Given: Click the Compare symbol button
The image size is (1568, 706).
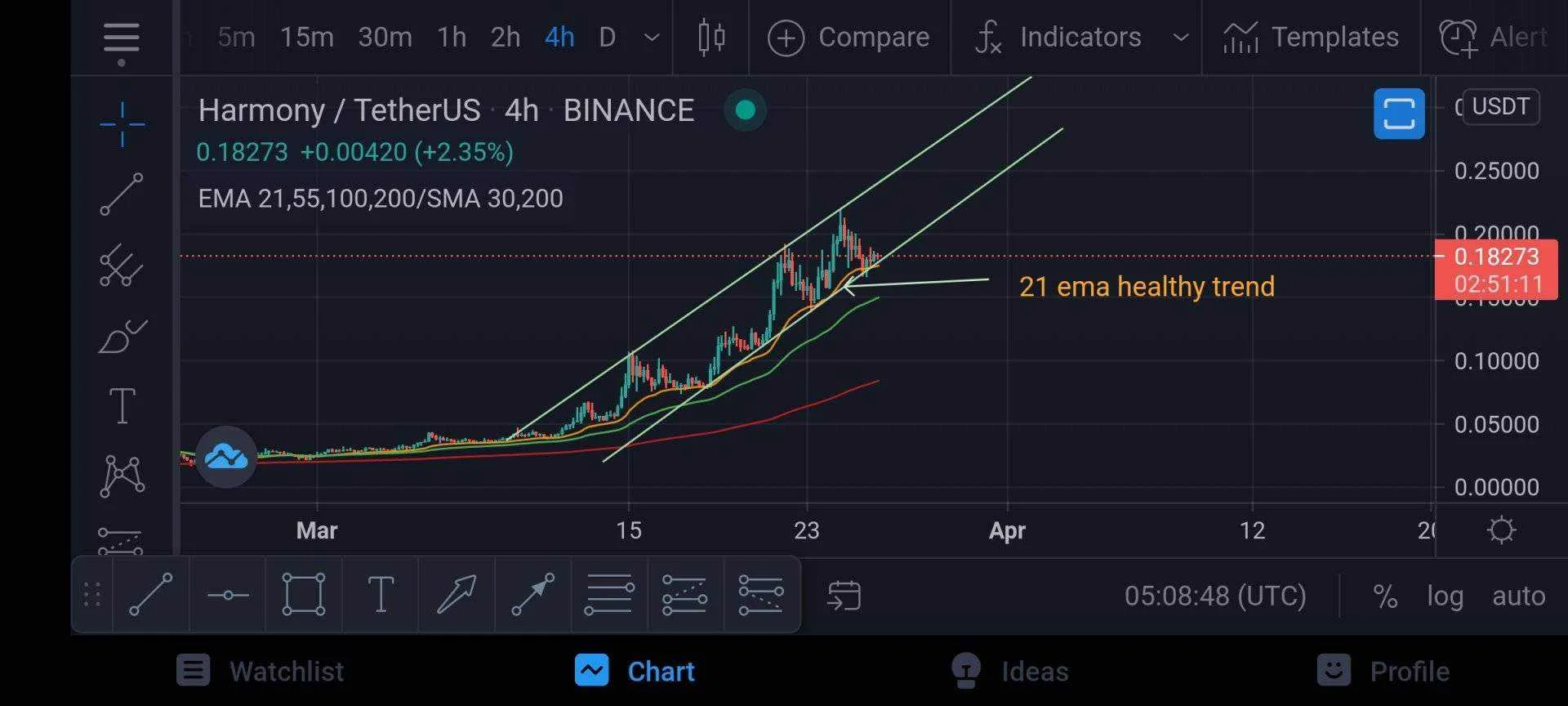Looking at the screenshot, I should pos(849,38).
